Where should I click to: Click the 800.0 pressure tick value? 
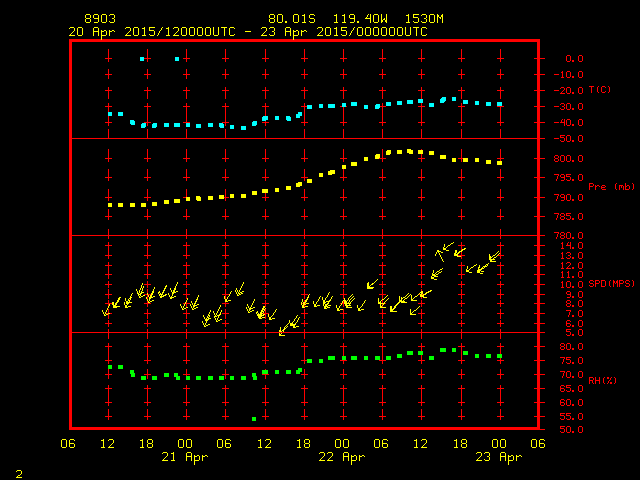[569, 159]
